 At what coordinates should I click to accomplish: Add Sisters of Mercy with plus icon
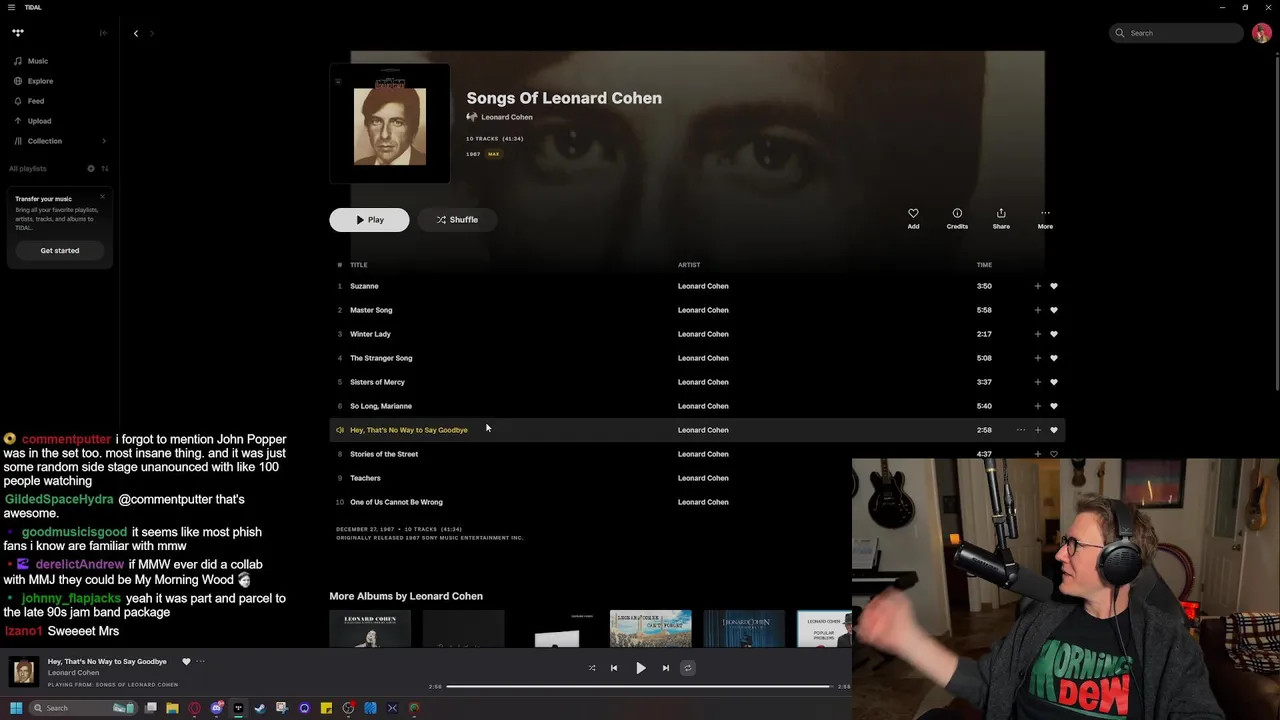pyautogui.click(x=1037, y=382)
